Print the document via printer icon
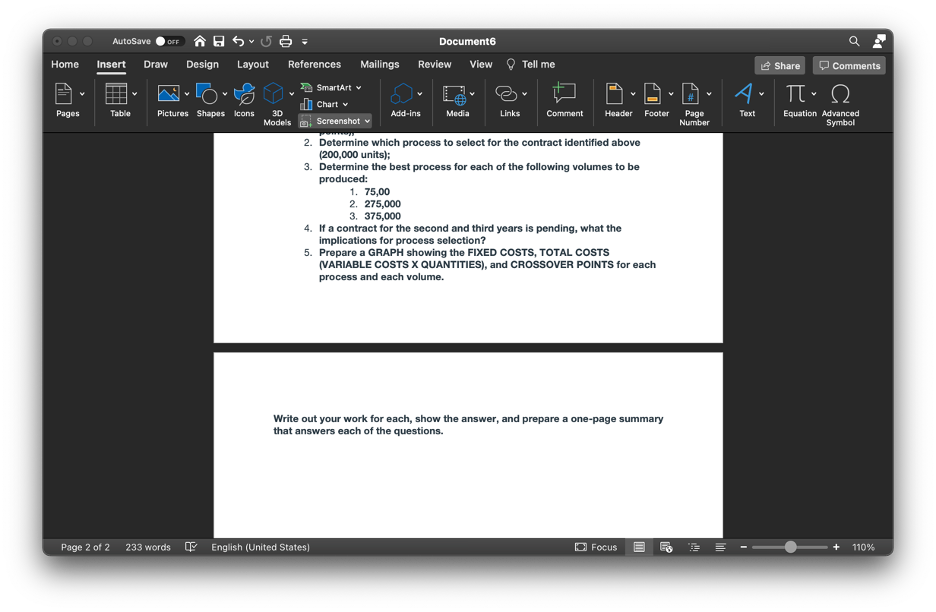 pyautogui.click(x=286, y=41)
